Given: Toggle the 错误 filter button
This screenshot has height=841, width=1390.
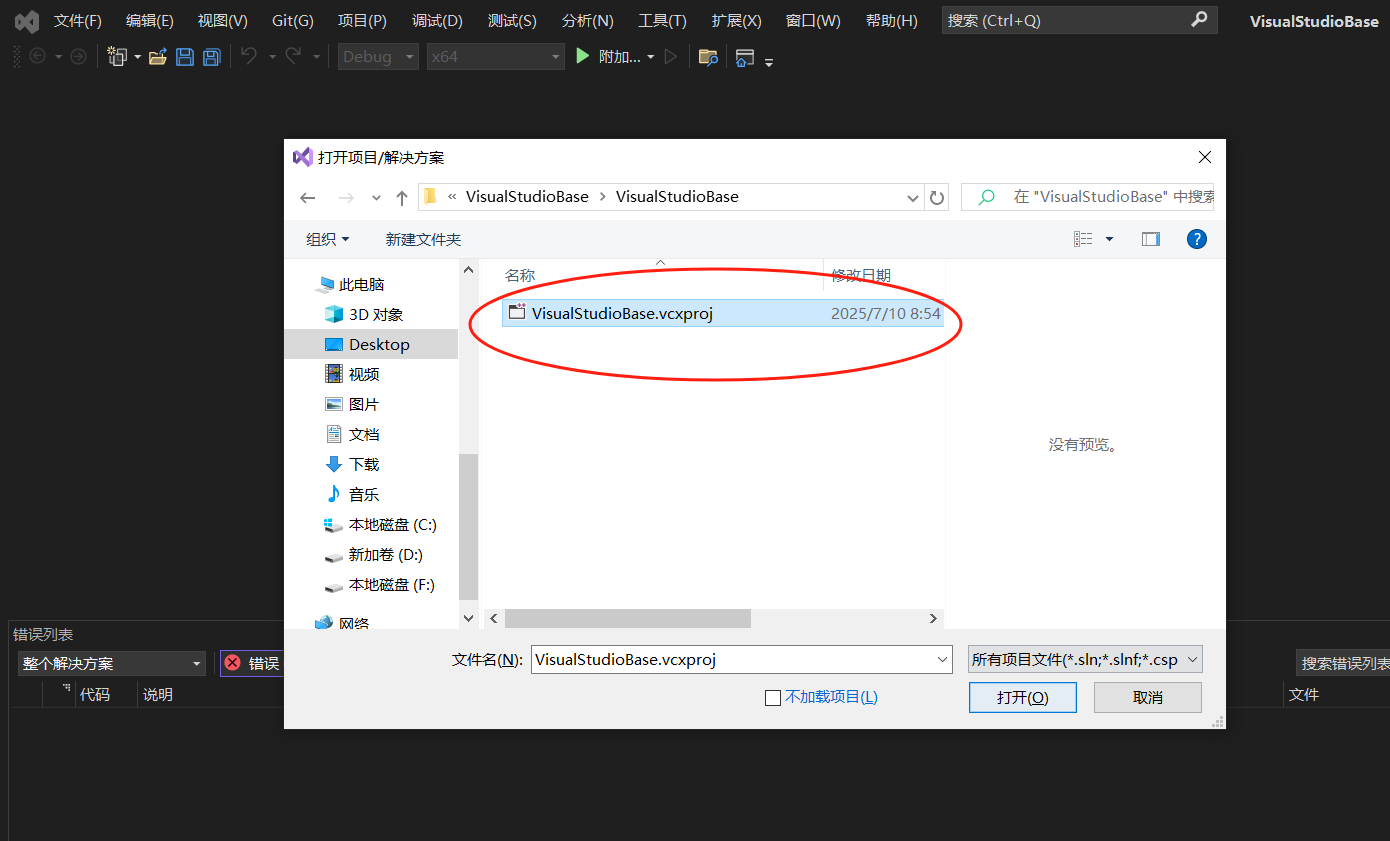Looking at the screenshot, I should 252,663.
